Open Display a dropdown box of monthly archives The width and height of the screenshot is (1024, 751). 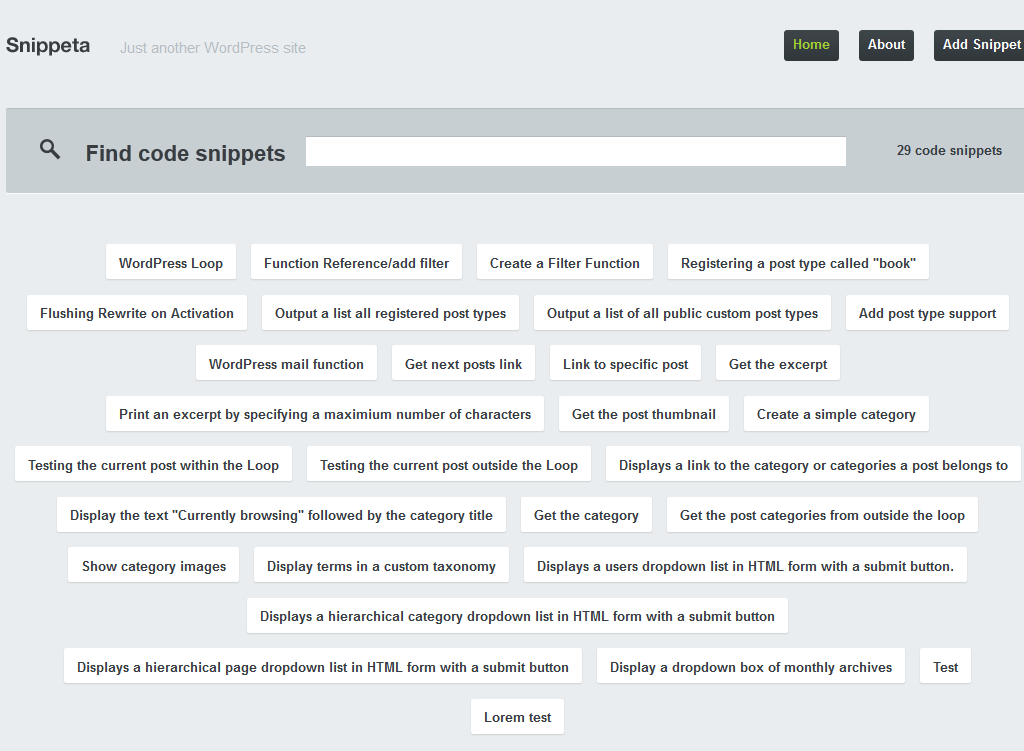point(750,667)
